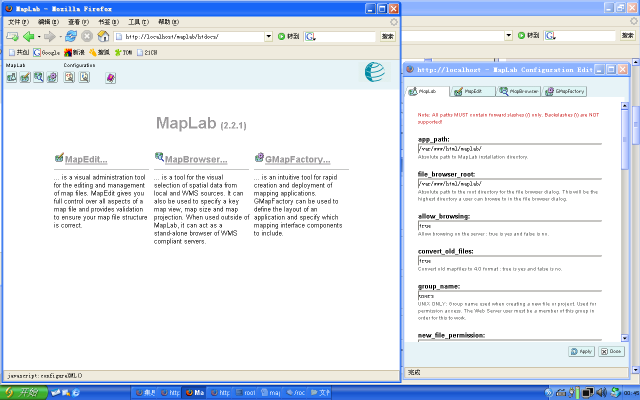Open the first Configuration toolbar icon
Viewport: 640px width, 400px height.
point(69,77)
